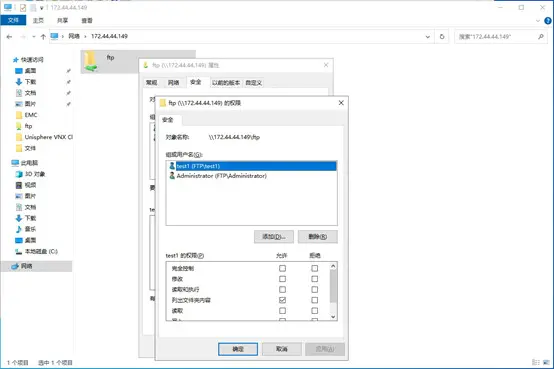Go up one folder level arrow

pyautogui.click(x=43, y=37)
